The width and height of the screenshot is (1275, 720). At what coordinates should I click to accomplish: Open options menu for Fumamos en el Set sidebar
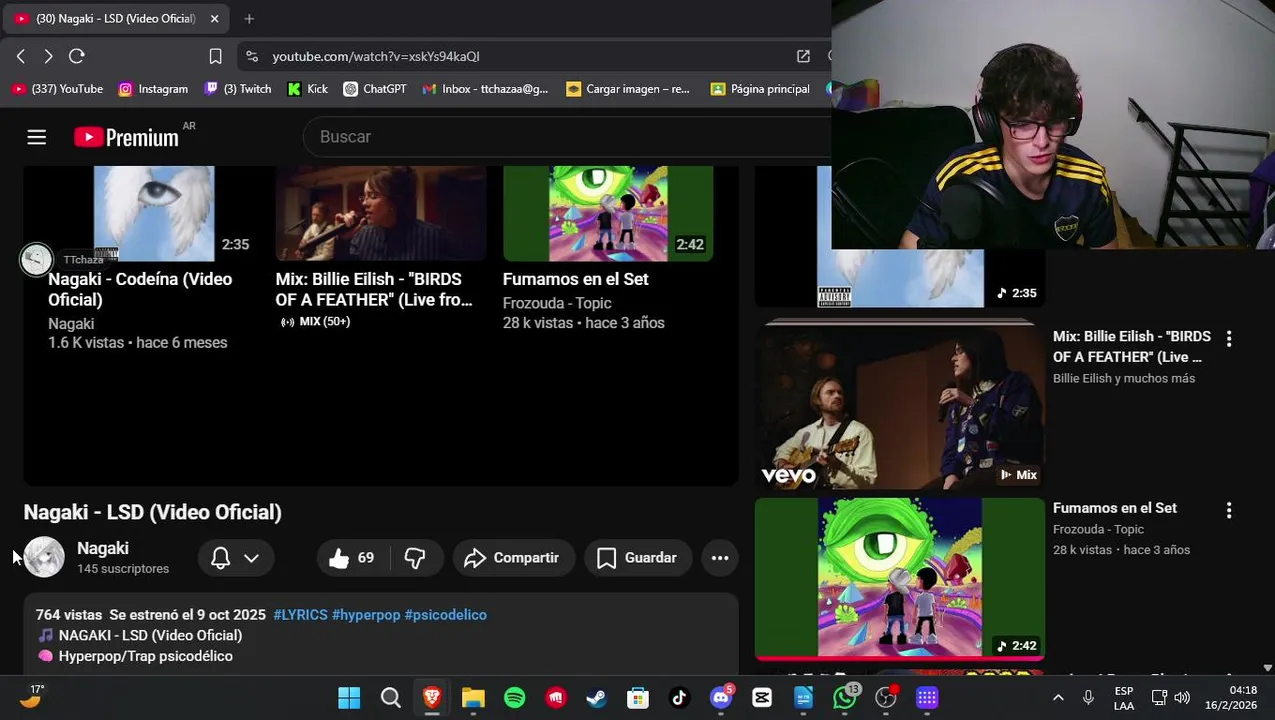[1229, 510]
